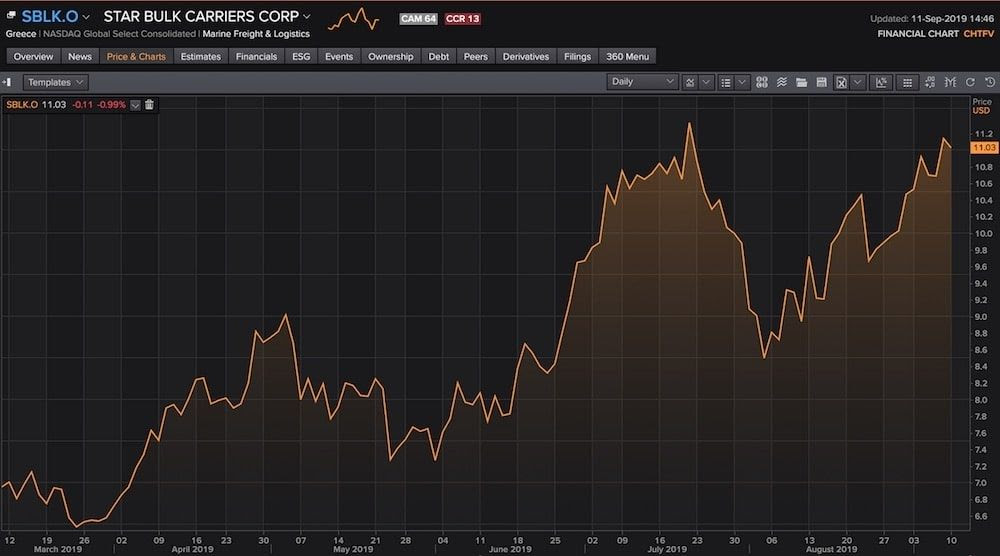Viewport: 1000px width, 556px height.
Task: Click the panel collapse icon beside Templates
Action: pyautogui.click(x=8, y=82)
